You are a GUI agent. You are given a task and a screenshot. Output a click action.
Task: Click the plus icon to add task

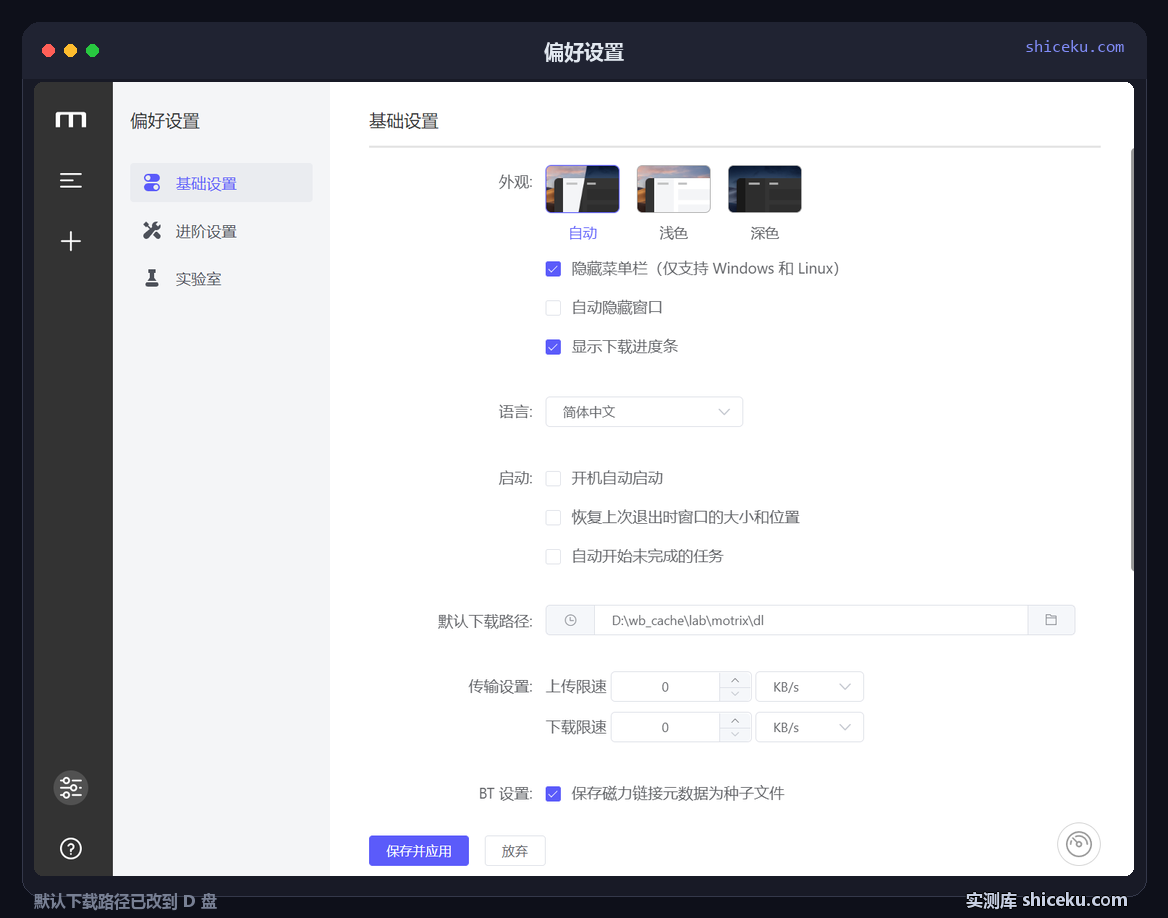click(71, 241)
